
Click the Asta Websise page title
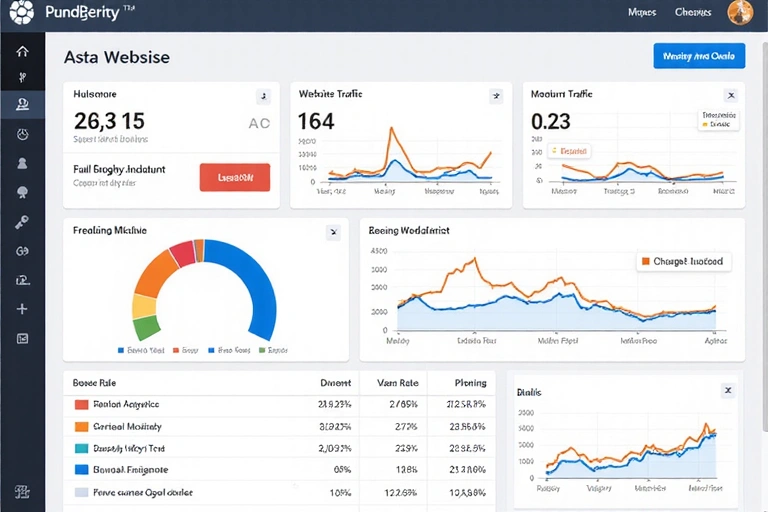[117, 57]
